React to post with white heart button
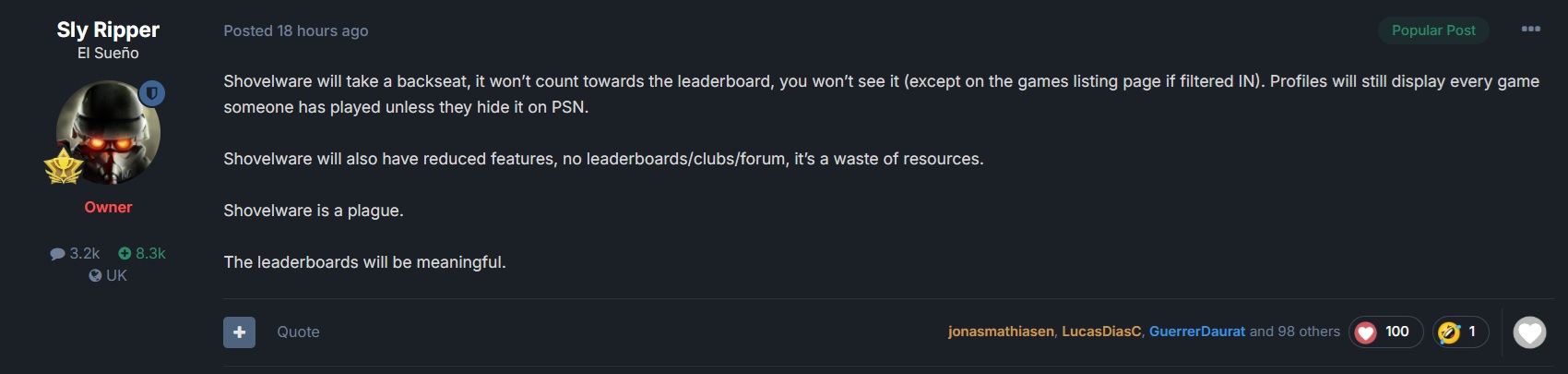Viewport: 1568px width, 374px height. pos(1529,332)
